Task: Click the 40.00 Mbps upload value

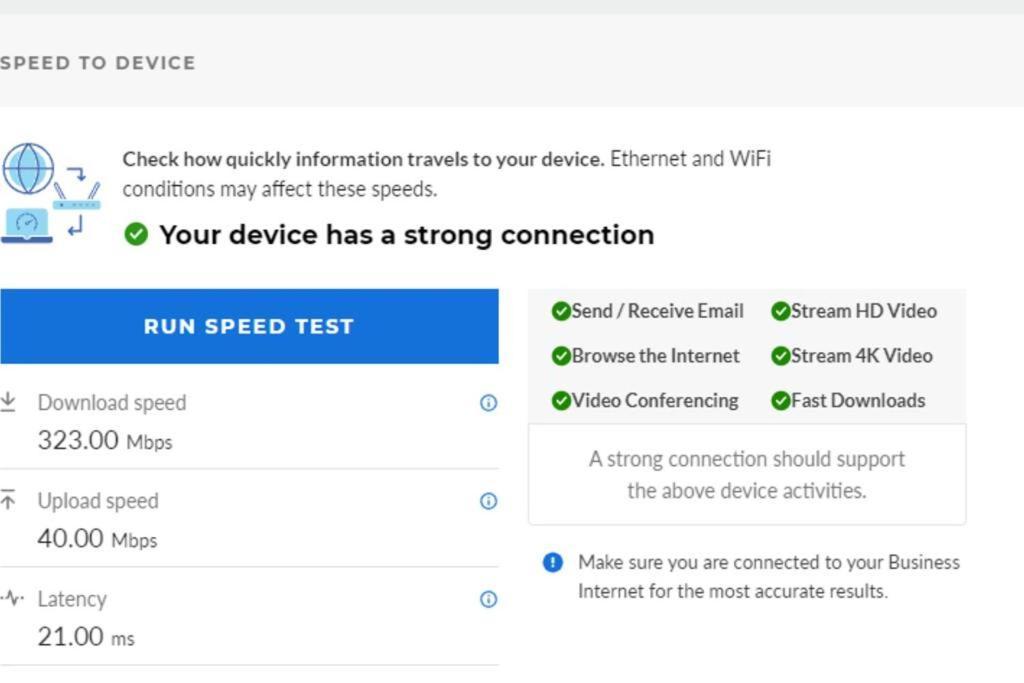Action: click(x=97, y=539)
